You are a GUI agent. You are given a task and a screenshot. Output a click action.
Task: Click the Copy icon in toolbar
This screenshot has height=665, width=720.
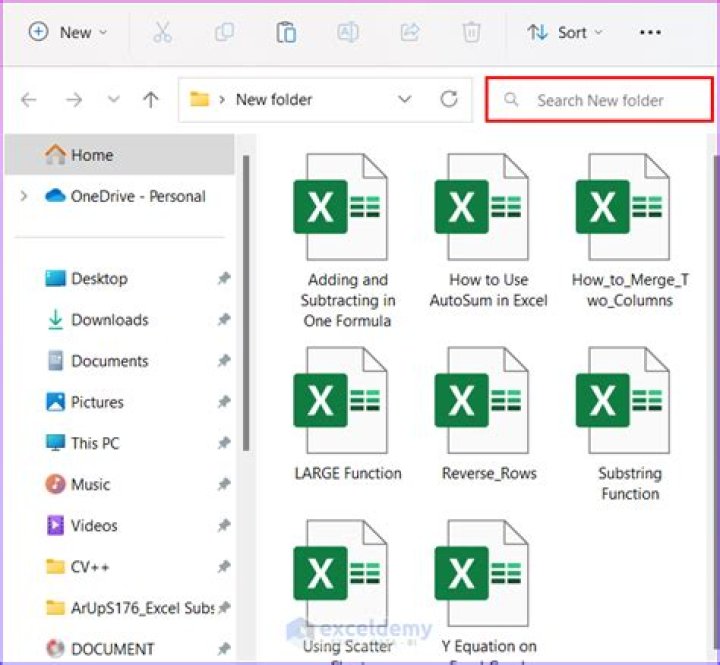pyautogui.click(x=225, y=33)
